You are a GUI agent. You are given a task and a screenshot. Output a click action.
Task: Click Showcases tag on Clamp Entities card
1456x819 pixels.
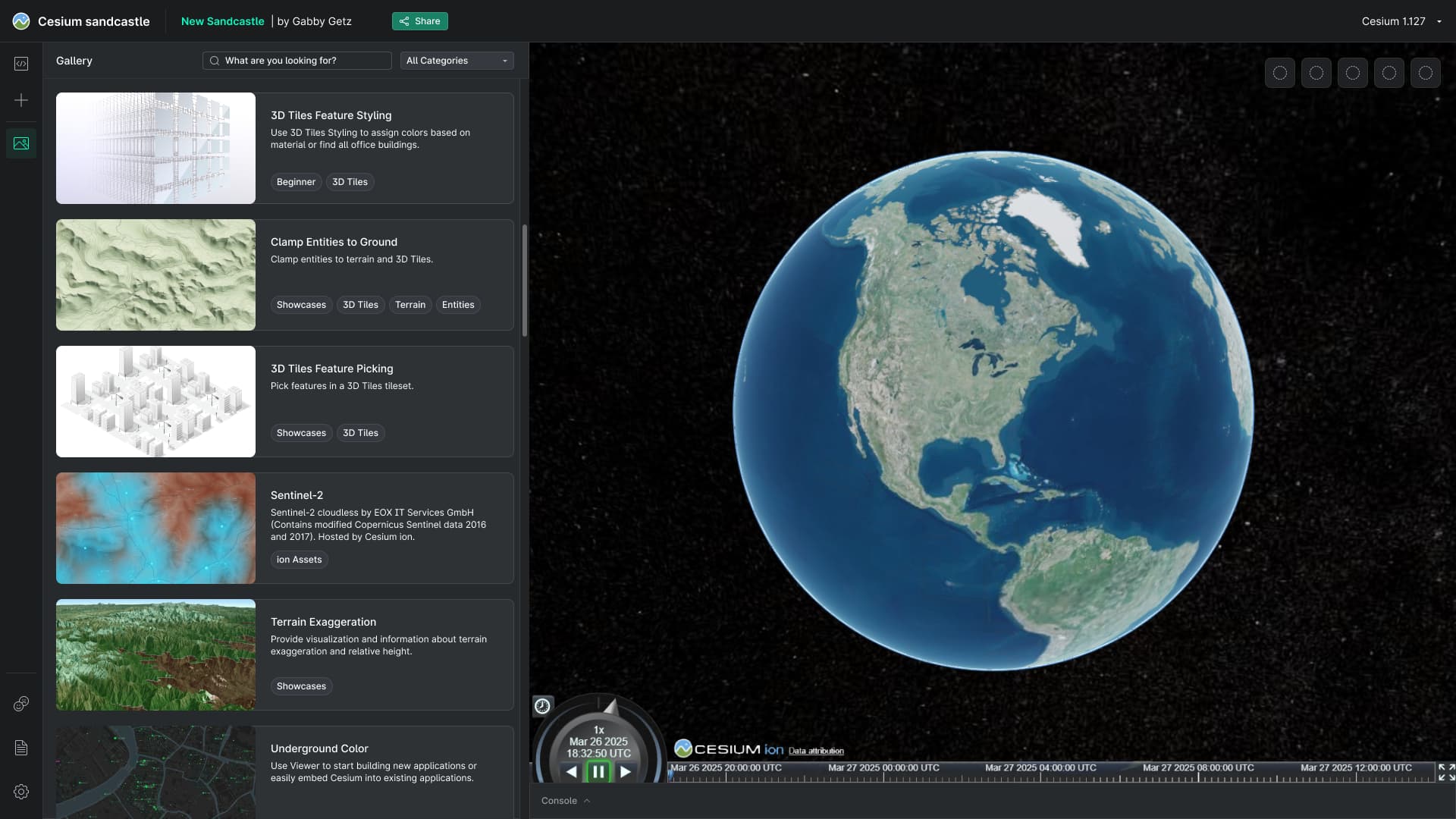coord(301,305)
